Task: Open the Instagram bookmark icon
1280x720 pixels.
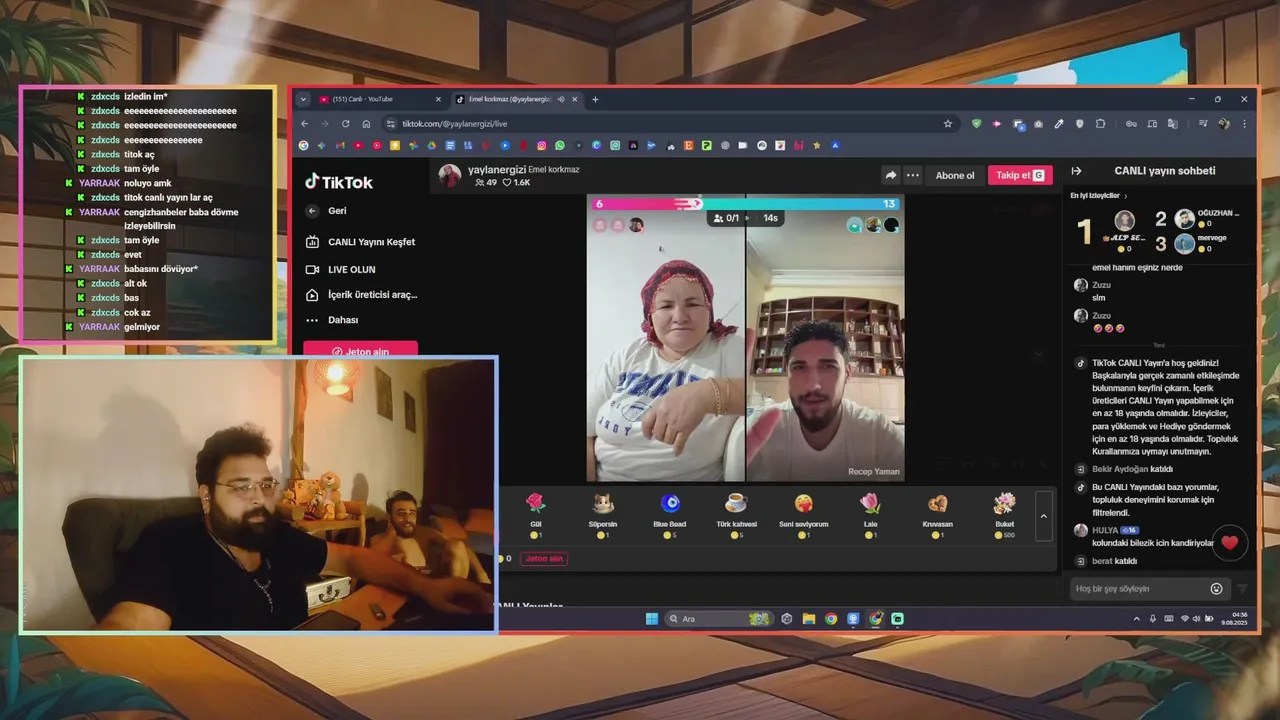Action: coord(542,145)
